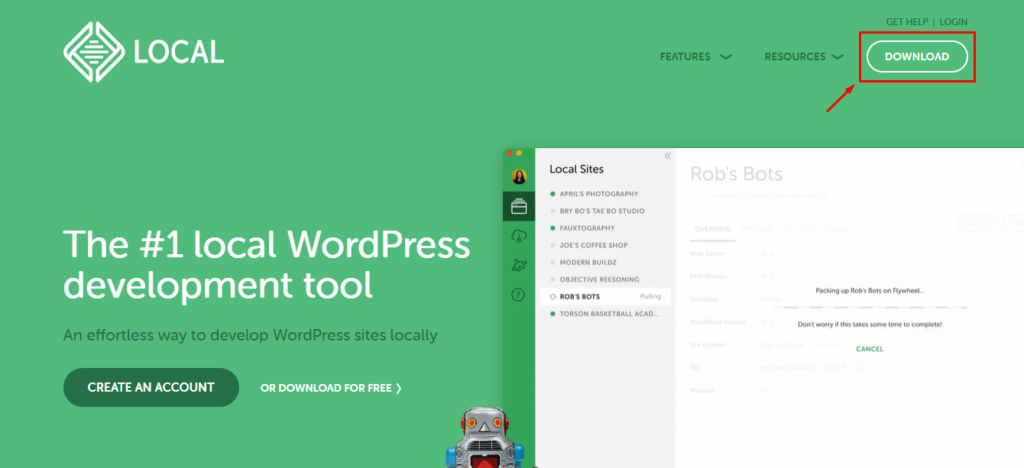Expand the Features dropdown menu
Image resolution: width=1024 pixels, height=468 pixels.
coord(695,57)
